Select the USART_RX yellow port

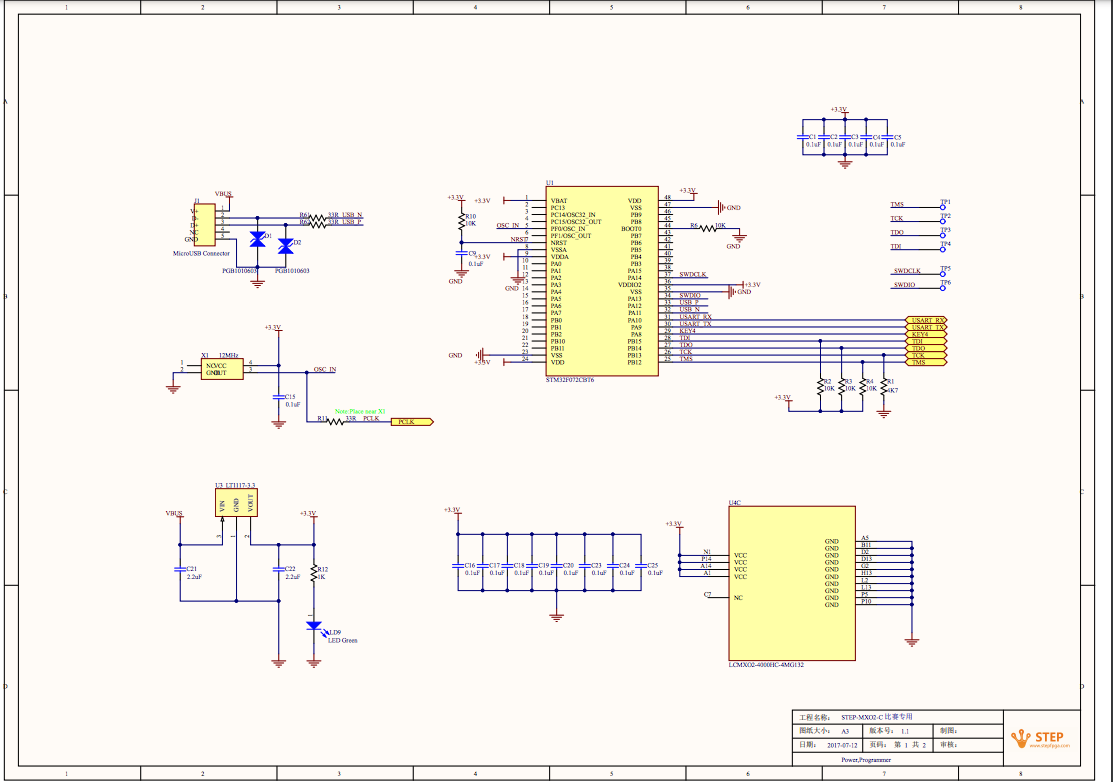click(926, 320)
